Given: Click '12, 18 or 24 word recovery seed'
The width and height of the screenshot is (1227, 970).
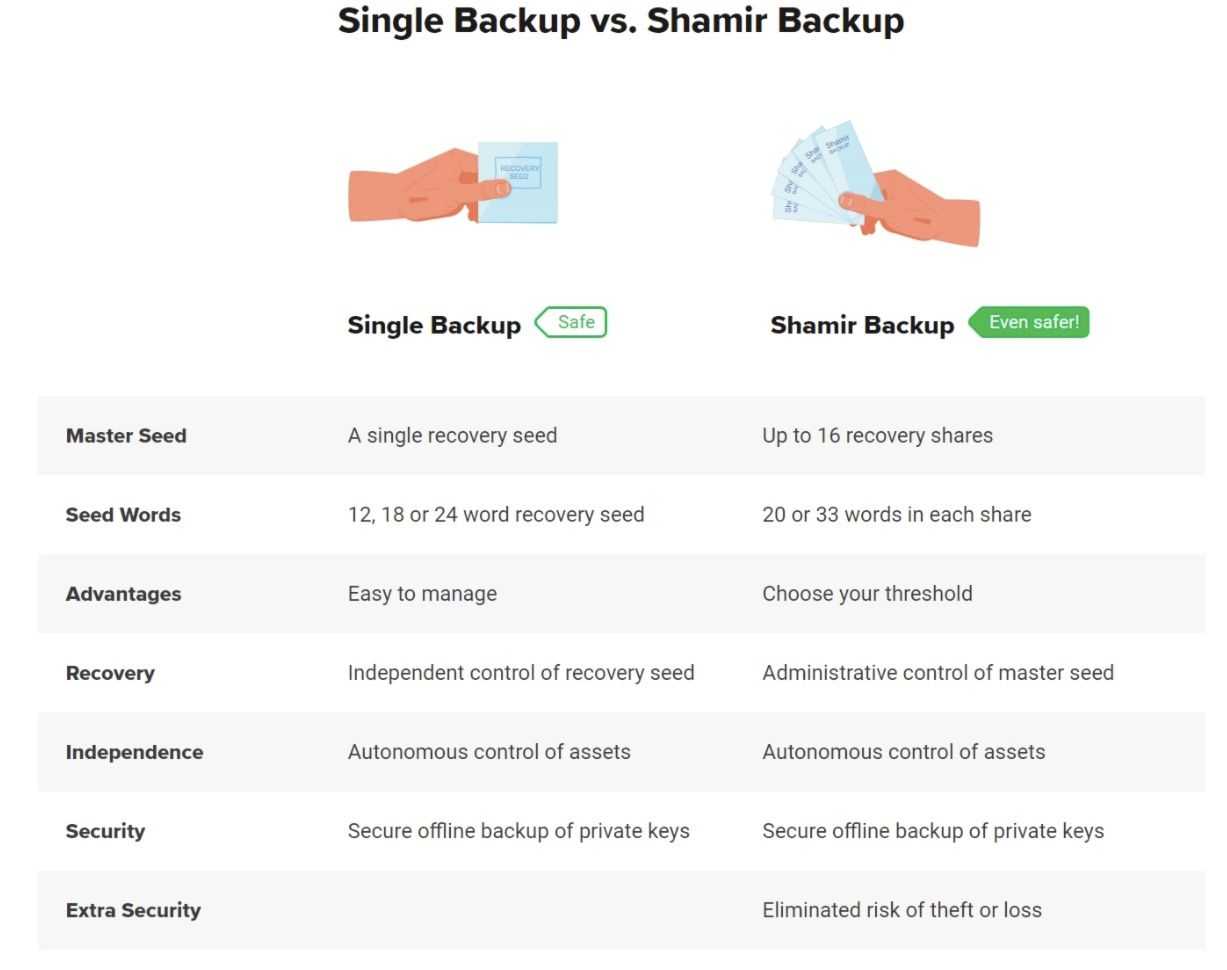Looking at the screenshot, I should pyautogui.click(x=495, y=514).
